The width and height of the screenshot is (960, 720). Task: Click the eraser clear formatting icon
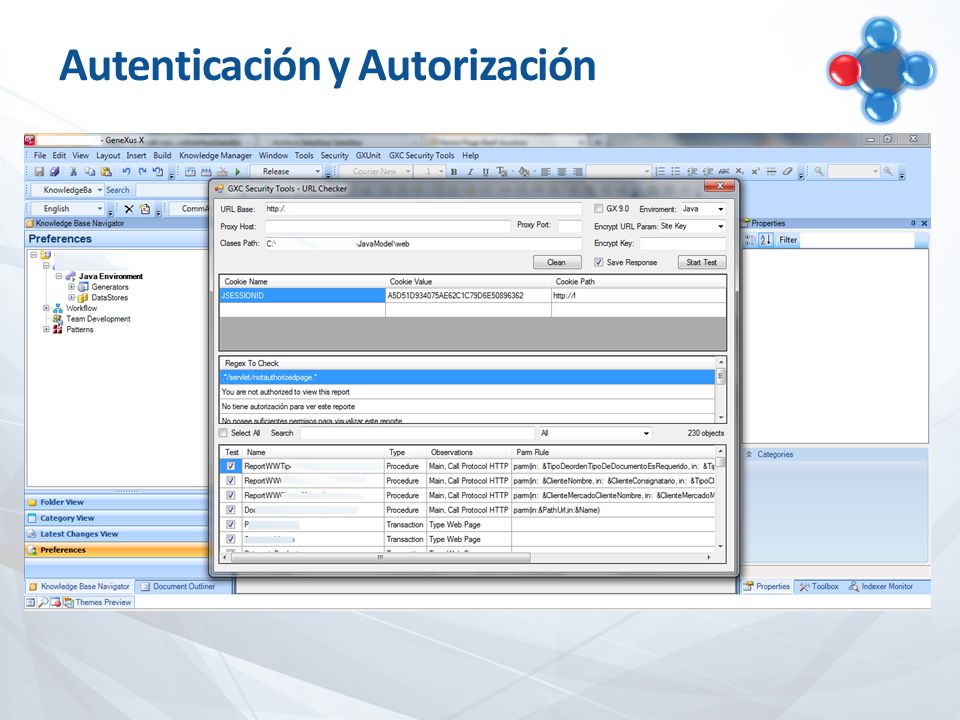point(787,172)
